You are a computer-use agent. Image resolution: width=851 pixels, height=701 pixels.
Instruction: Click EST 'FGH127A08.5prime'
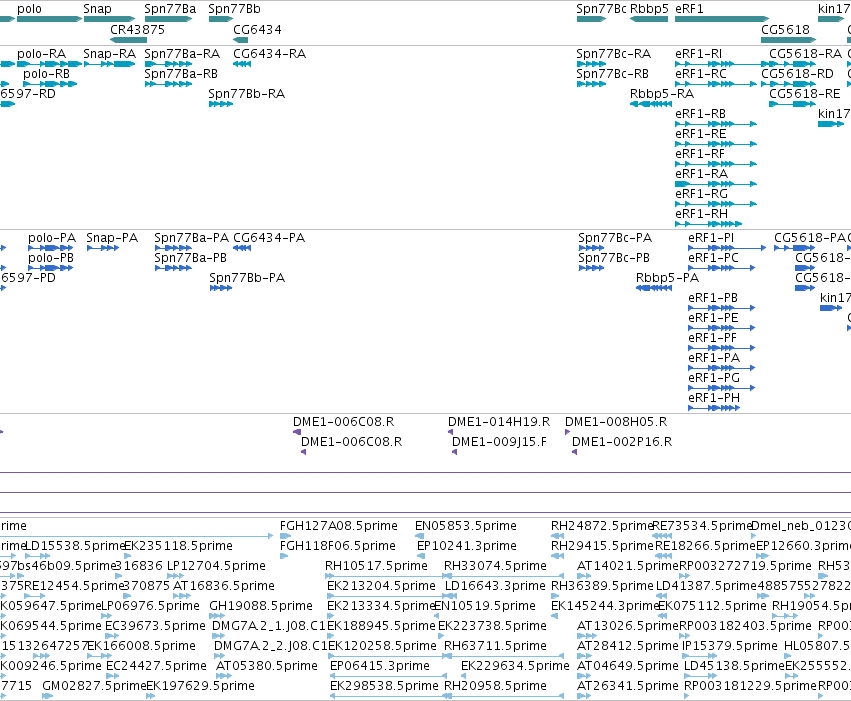[339, 526]
